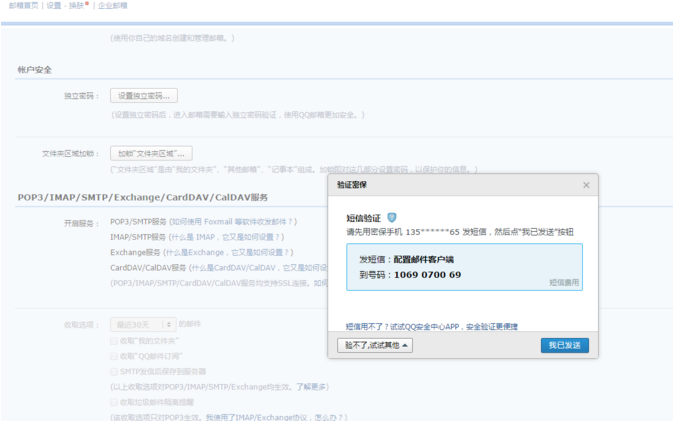Toggle the 收取"QQ邮件订阅" checkbox

114,355
